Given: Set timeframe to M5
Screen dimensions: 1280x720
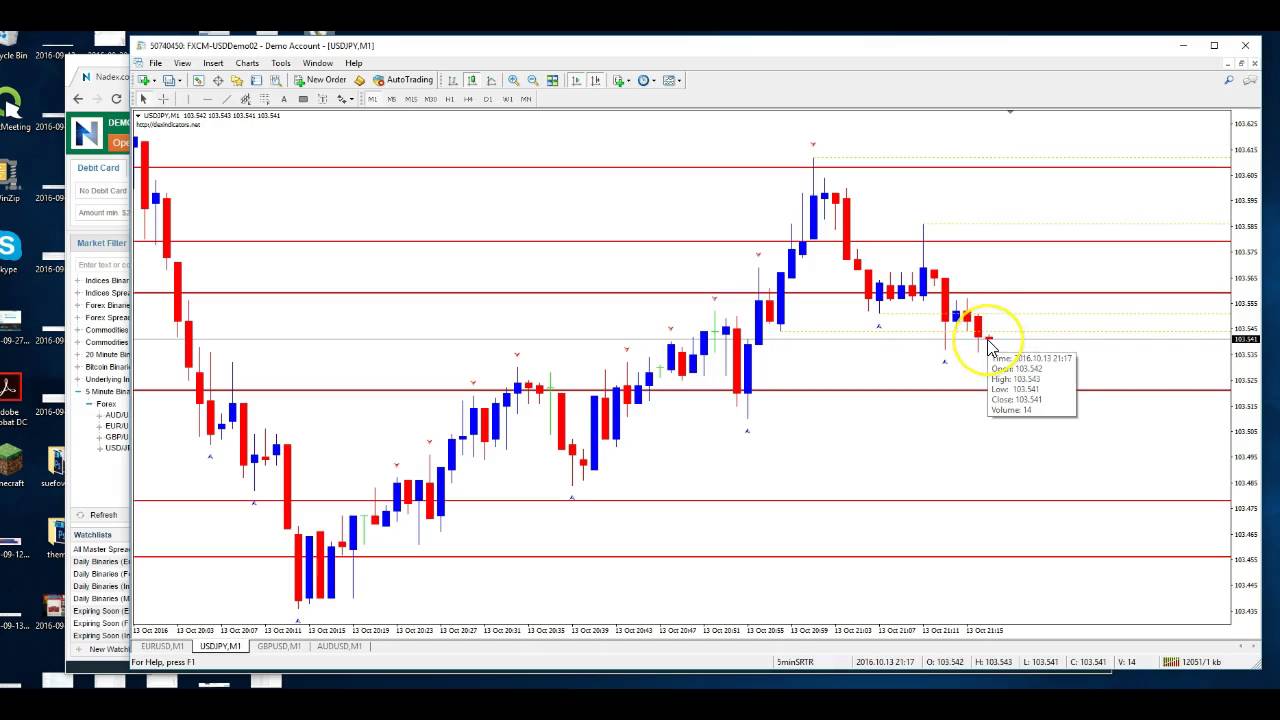Looking at the screenshot, I should (392, 99).
